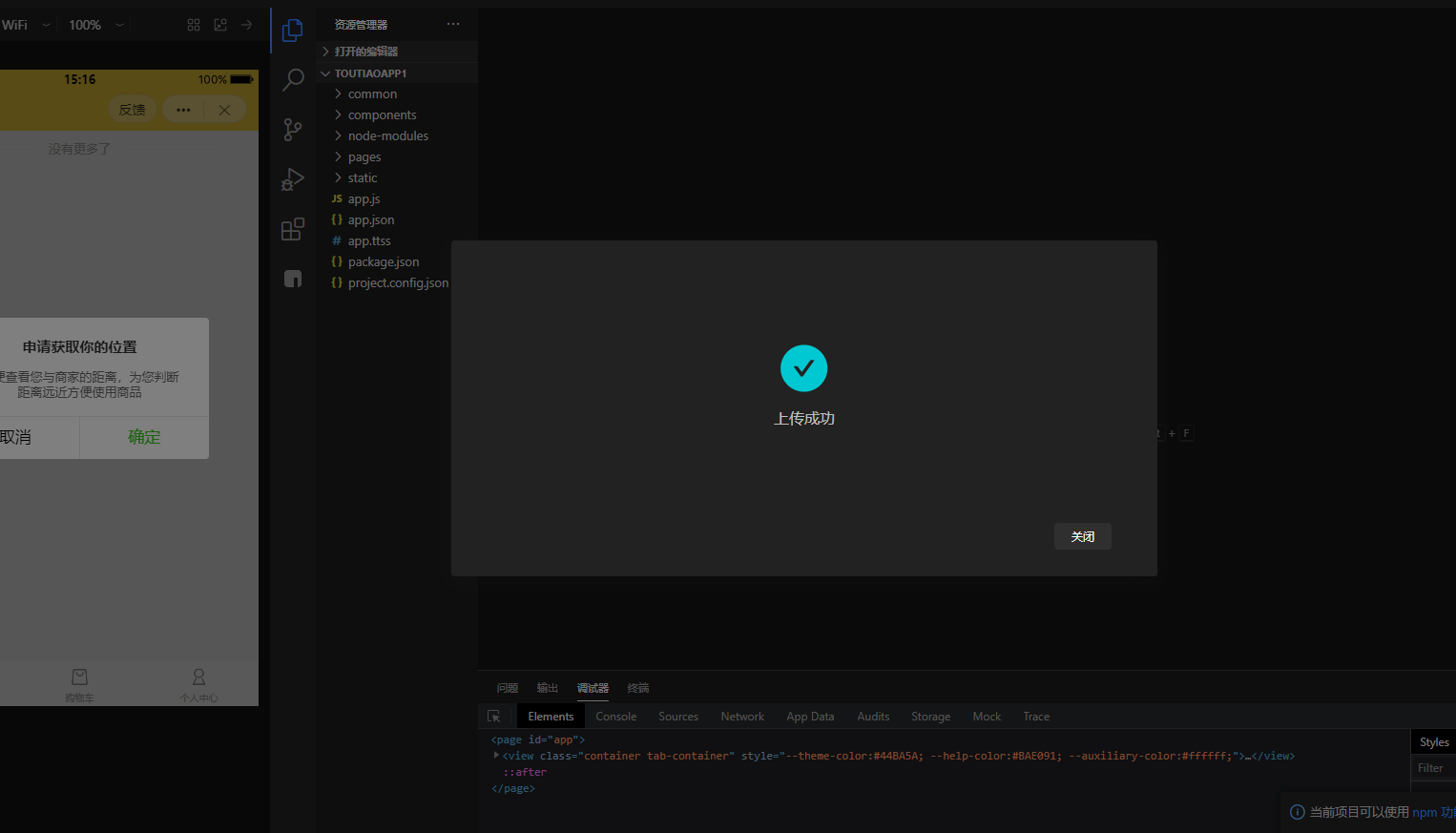Open the app.js file

397,198
